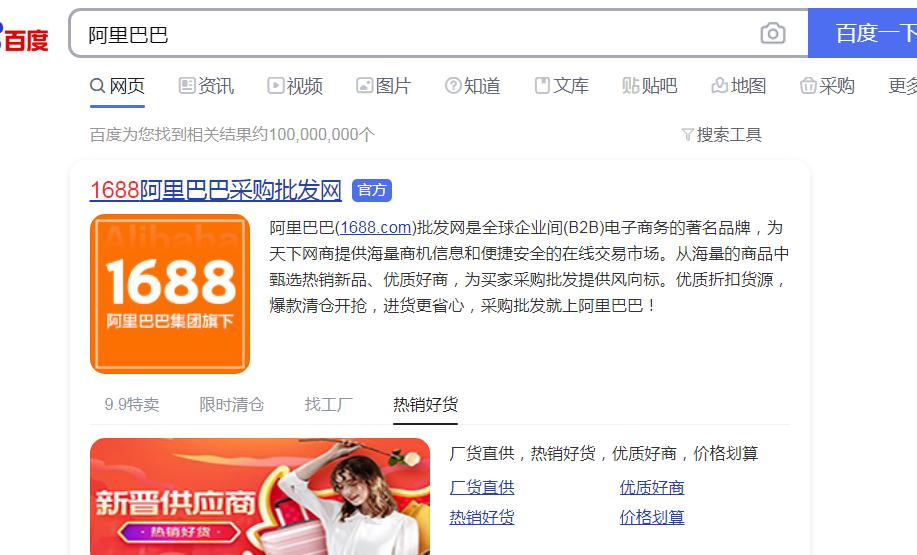Open the 1688阿里巴巴采购批发网 result title

pos(215,190)
